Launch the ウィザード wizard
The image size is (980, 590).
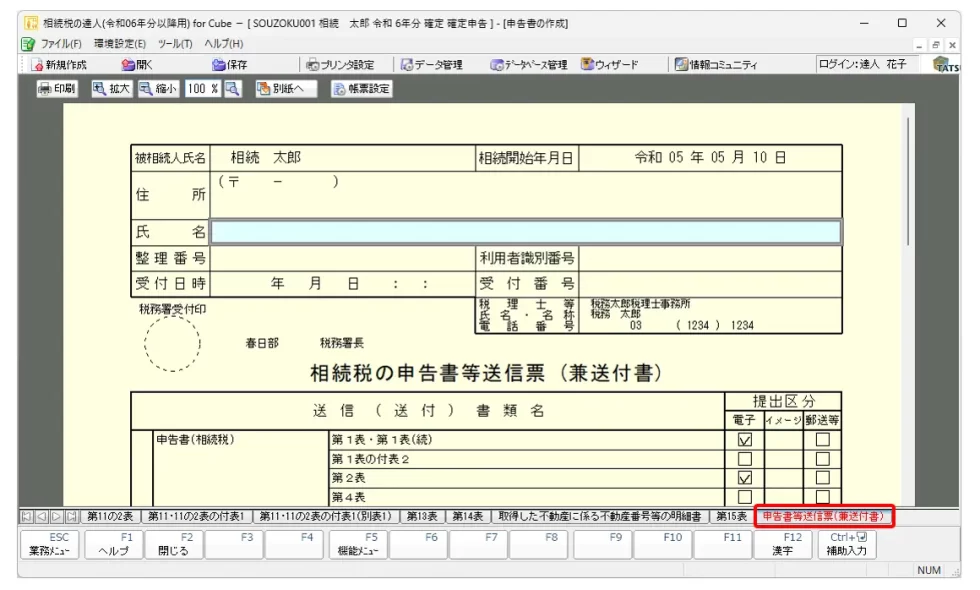(609, 65)
